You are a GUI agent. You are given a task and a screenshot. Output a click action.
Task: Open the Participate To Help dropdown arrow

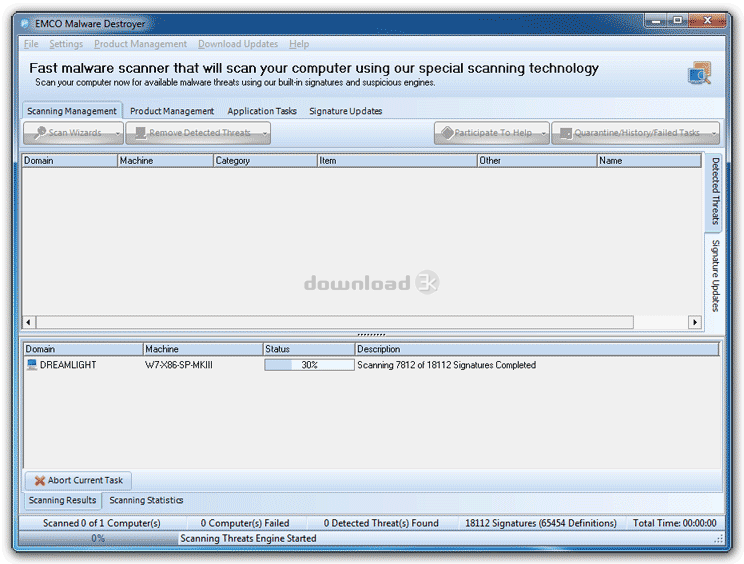pyautogui.click(x=544, y=133)
